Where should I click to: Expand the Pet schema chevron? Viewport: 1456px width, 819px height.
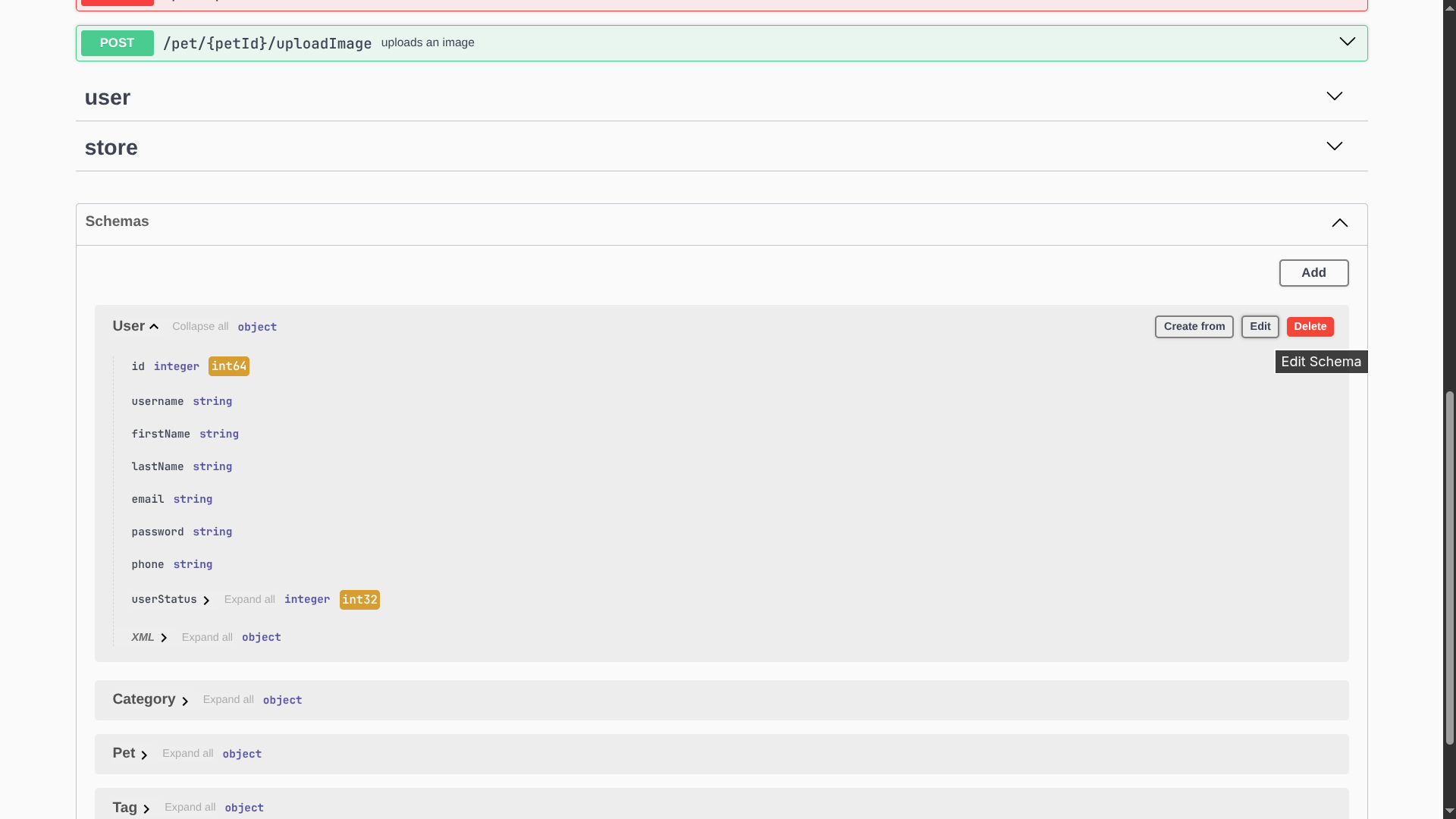(144, 755)
